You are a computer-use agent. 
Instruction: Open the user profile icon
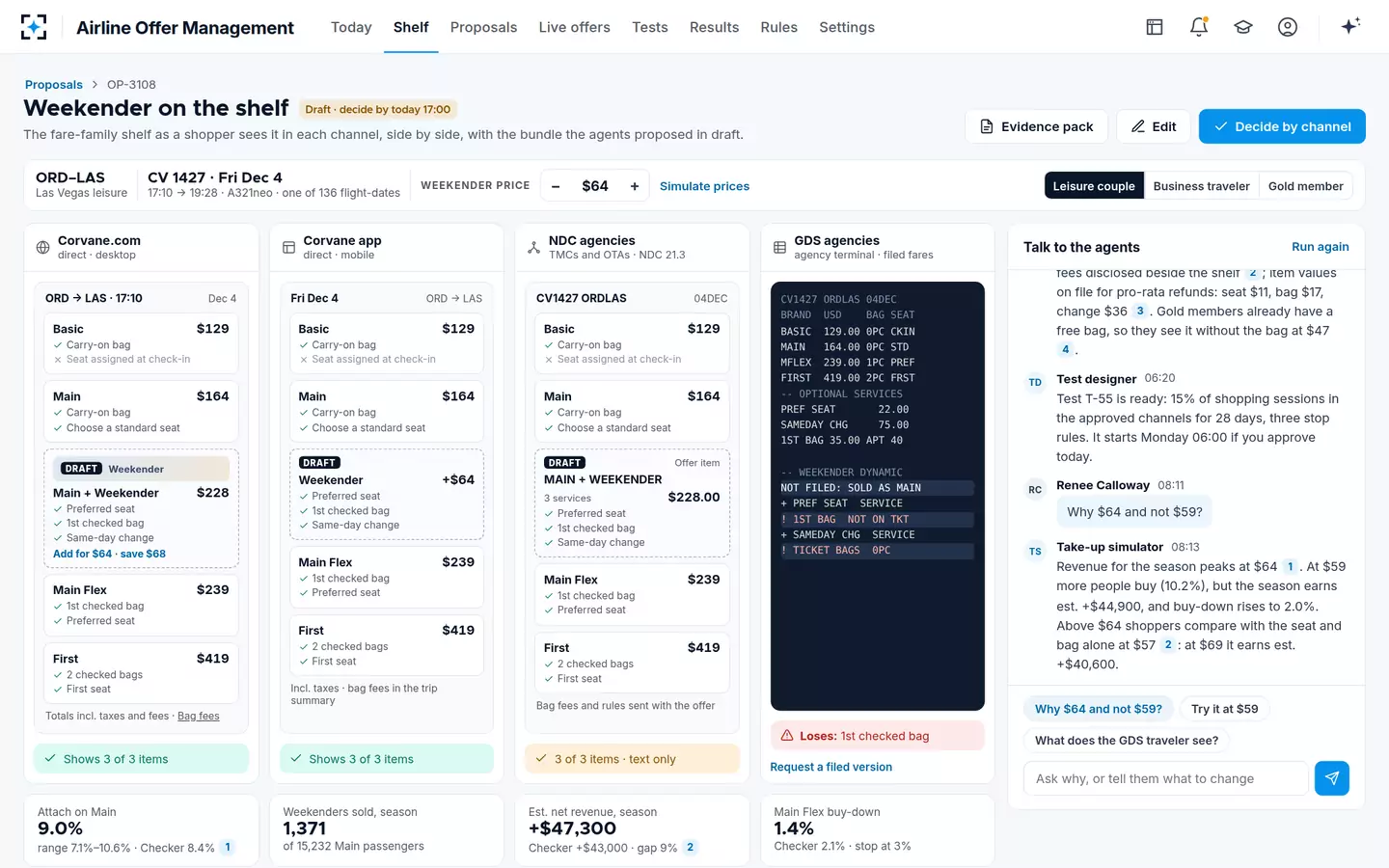point(1288,27)
